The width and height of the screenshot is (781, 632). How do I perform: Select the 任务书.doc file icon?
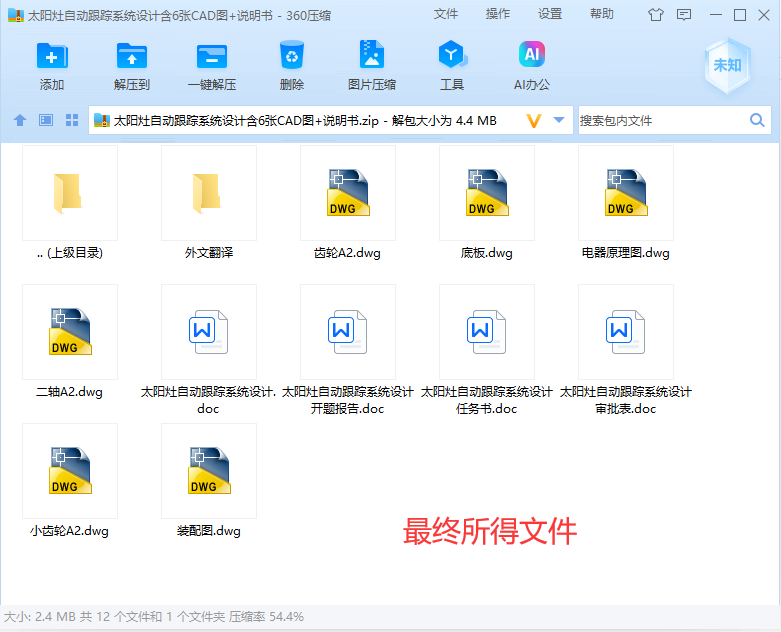[x=487, y=332]
